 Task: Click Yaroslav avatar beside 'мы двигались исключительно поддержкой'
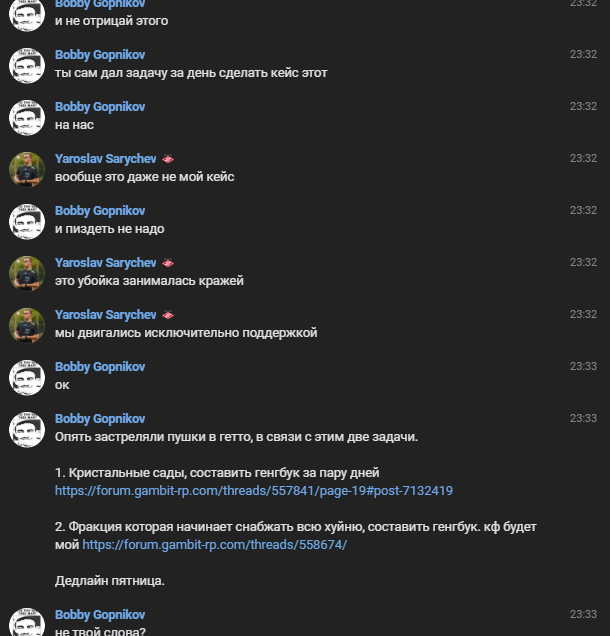pos(27,325)
